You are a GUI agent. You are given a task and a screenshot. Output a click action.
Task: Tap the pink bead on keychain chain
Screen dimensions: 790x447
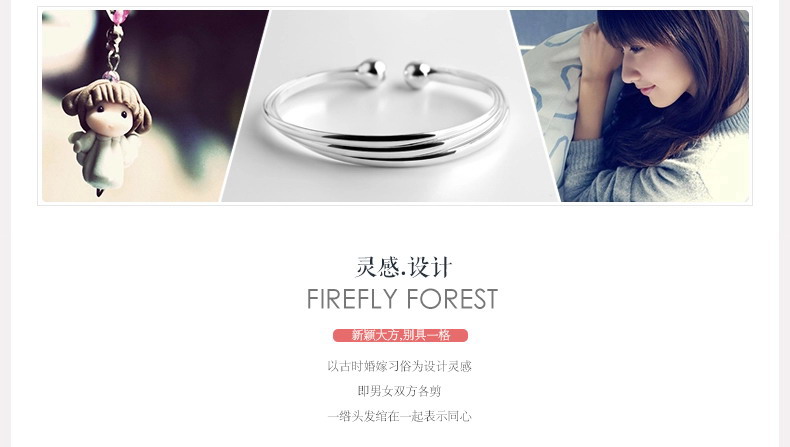[111, 76]
